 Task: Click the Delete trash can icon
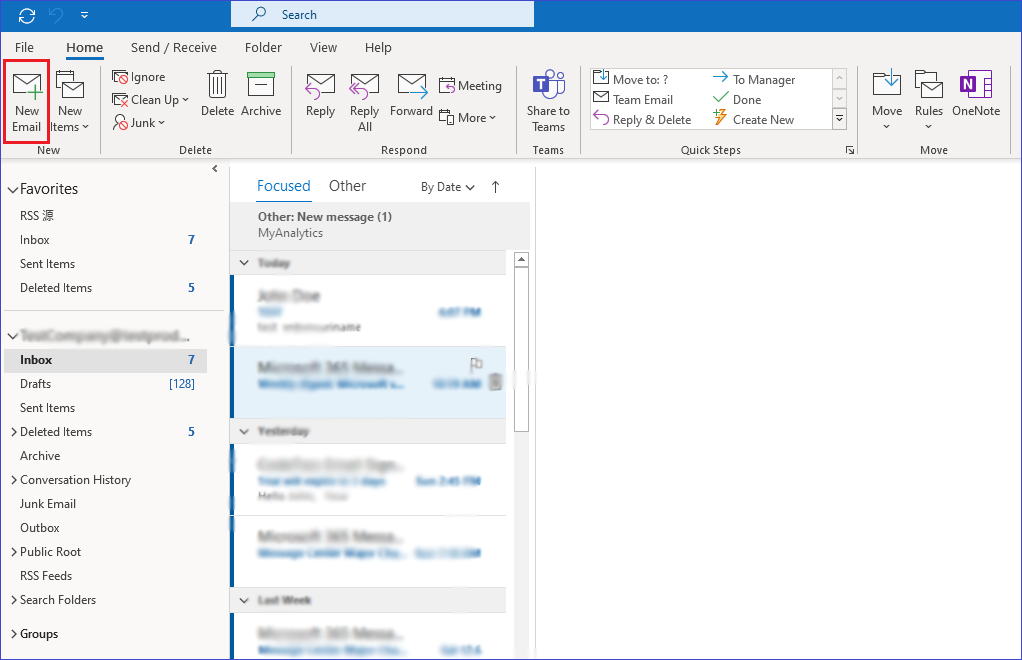217,86
